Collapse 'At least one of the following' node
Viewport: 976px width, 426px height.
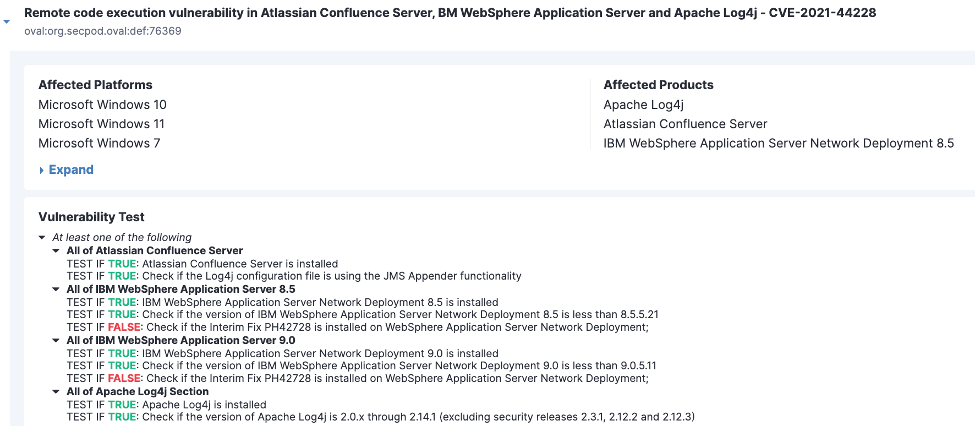point(42,237)
